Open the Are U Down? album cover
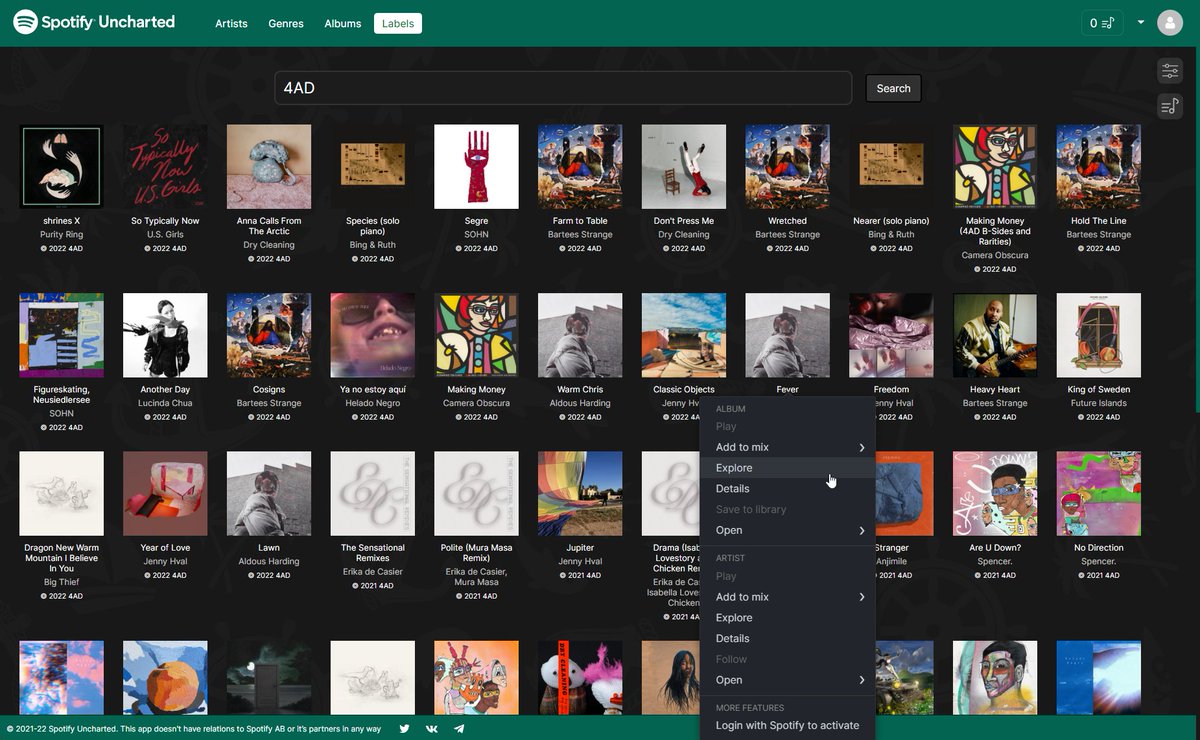Viewport: 1200px width, 740px height. coord(995,493)
